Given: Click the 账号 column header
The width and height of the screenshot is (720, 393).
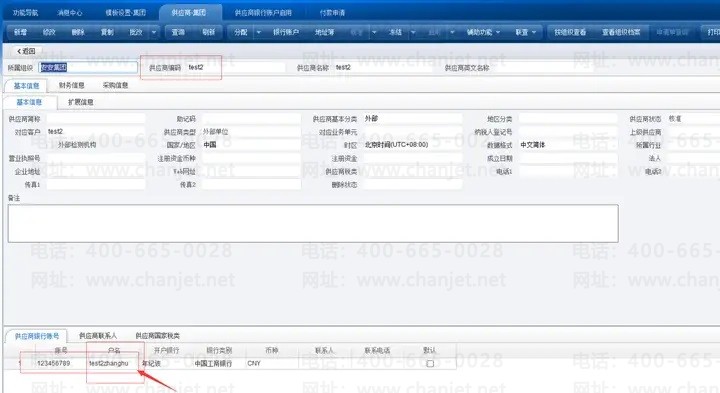Looking at the screenshot, I should tap(61, 350).
